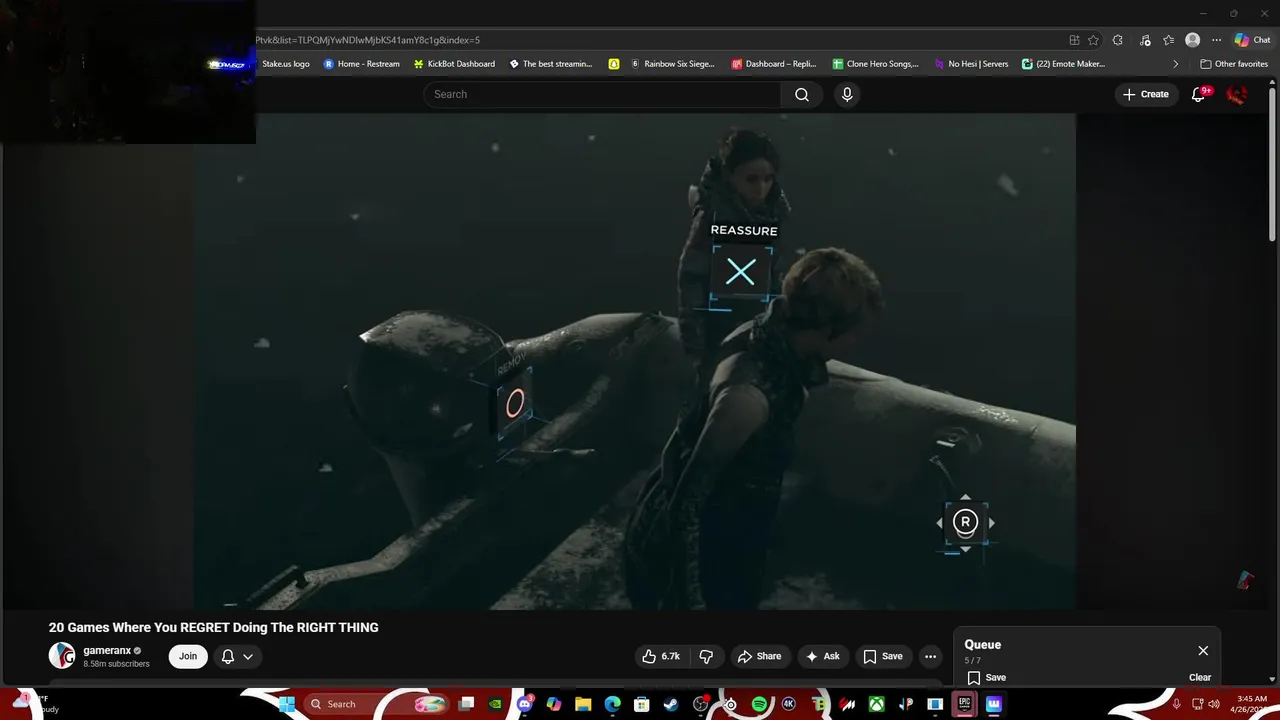Open Spotify from the taskbar

(759, 704)
